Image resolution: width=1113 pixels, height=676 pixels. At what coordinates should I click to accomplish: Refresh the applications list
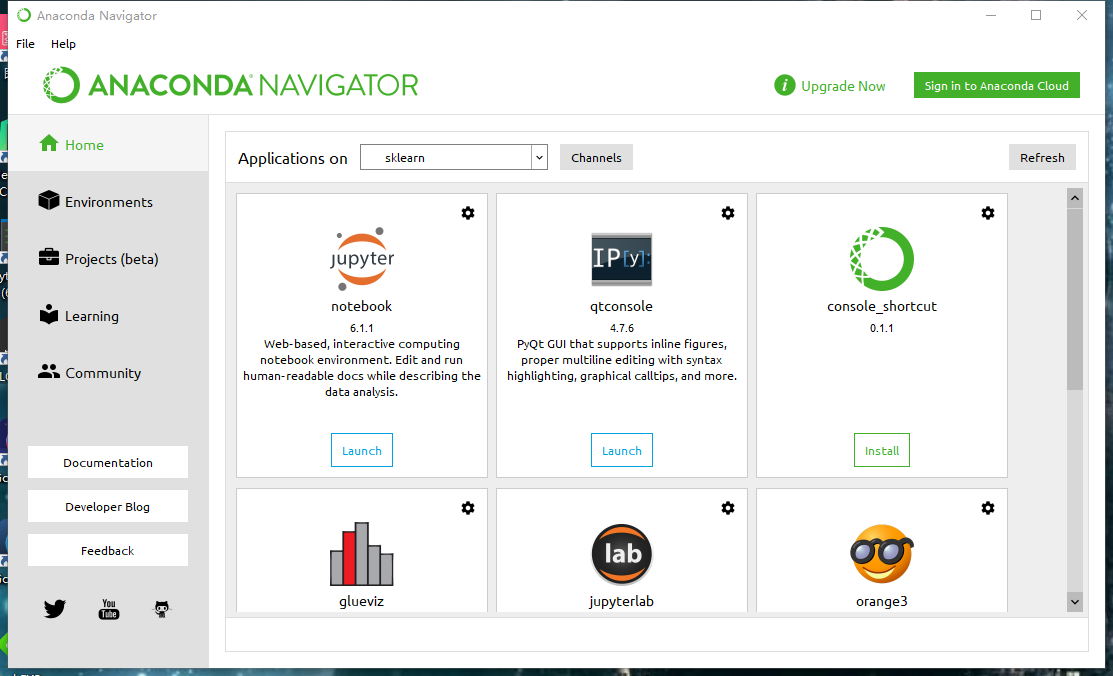tap(1042, 158)
